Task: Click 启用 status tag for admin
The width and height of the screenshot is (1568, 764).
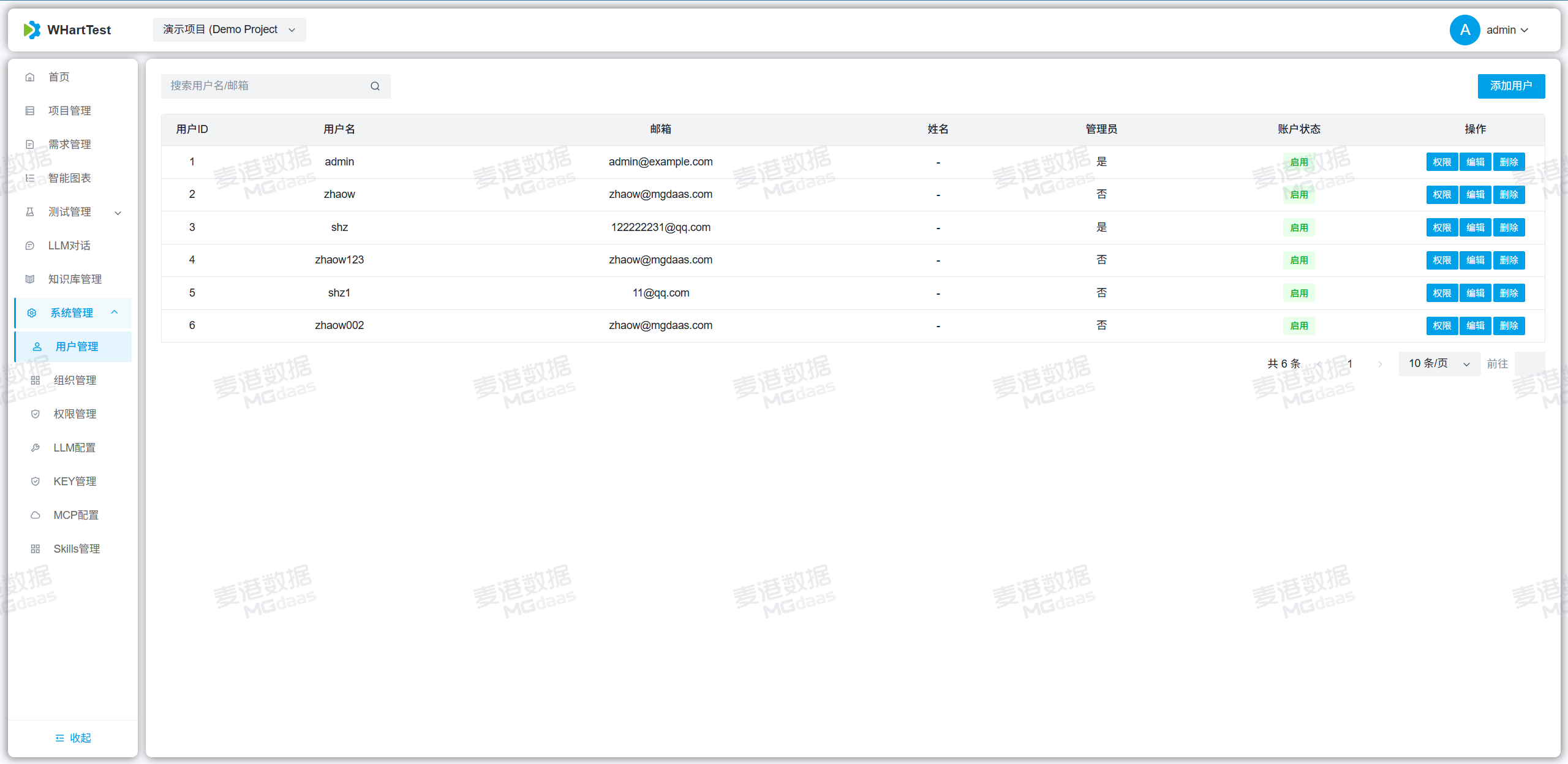Action: coord(1298,162)
